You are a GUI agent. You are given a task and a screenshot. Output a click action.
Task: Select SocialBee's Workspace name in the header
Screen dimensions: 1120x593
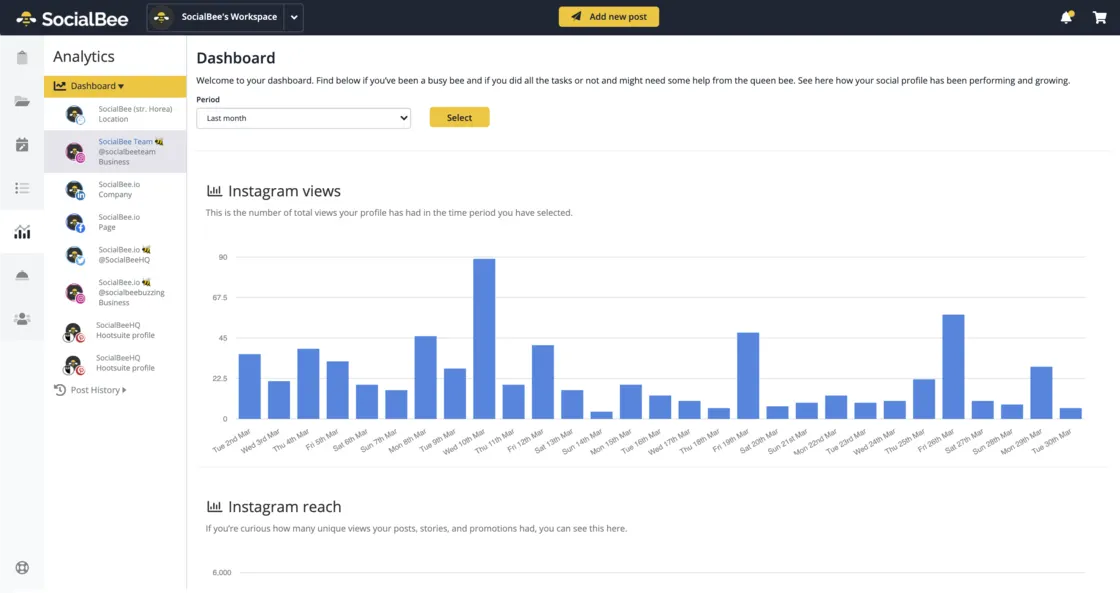click(229, 17)
